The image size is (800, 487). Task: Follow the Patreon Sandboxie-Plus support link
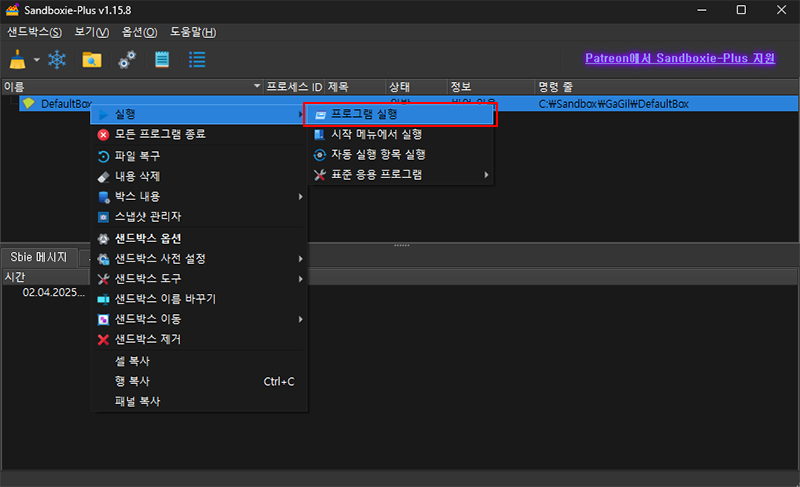tap(680, 58)
